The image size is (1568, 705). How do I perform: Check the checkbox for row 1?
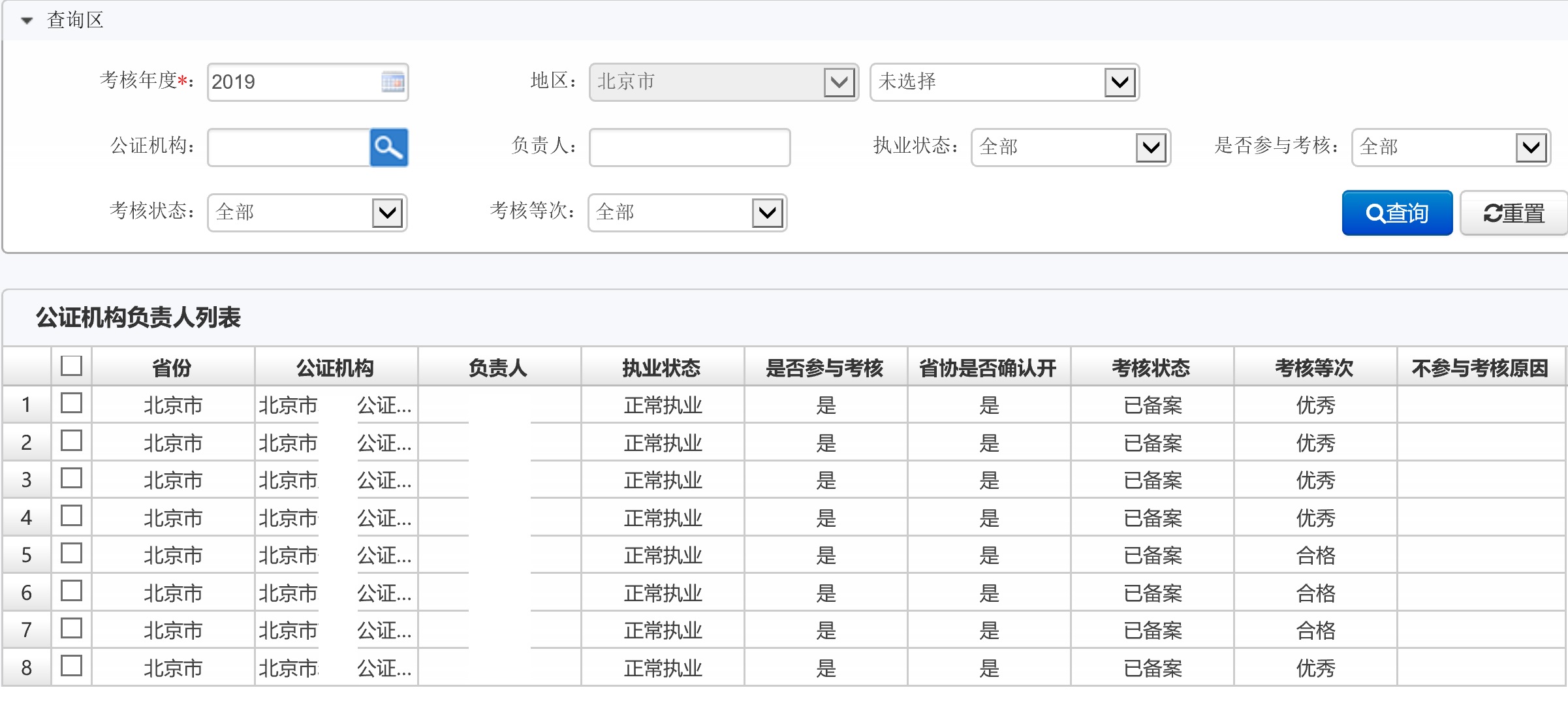tap(71, 403)
